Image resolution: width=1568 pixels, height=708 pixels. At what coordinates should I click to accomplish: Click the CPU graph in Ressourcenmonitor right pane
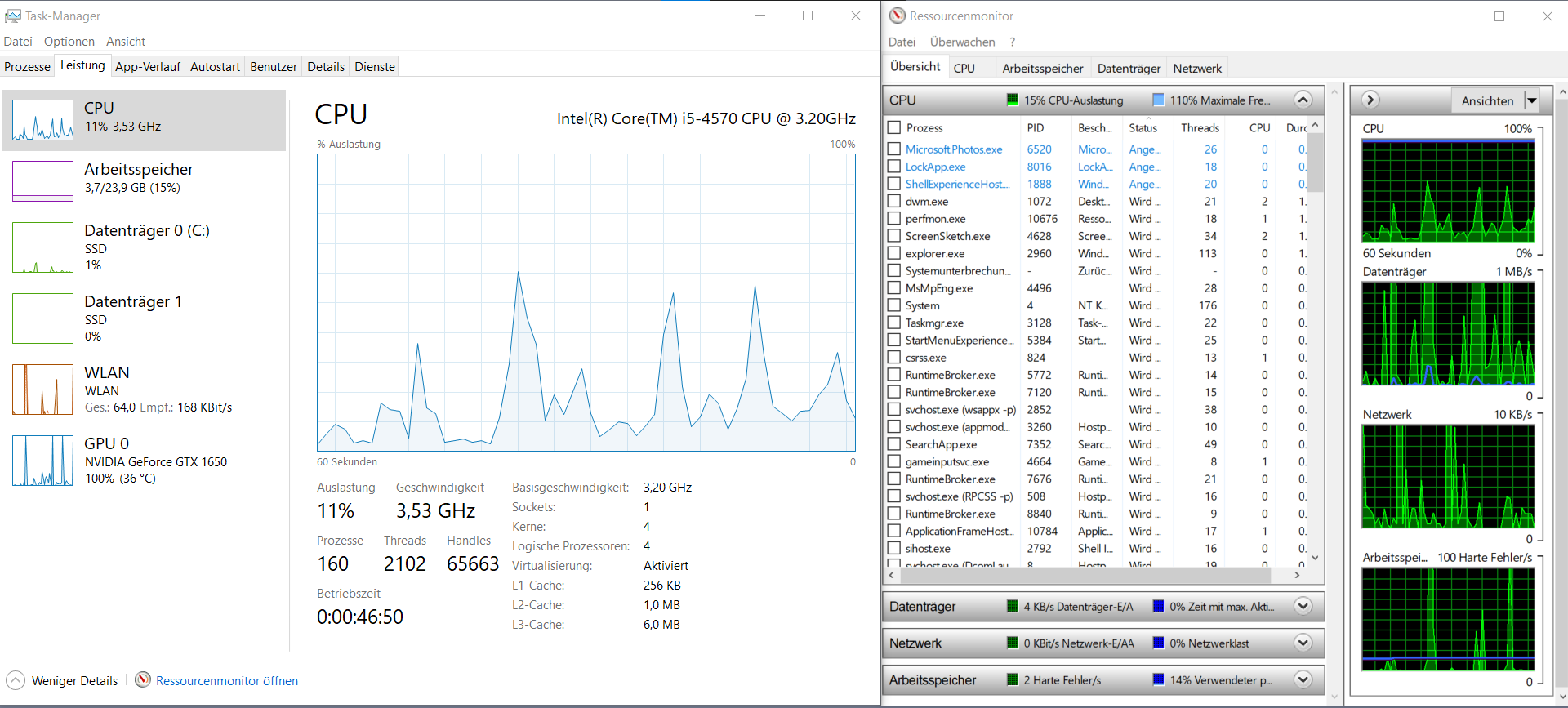coord(1448,190)
